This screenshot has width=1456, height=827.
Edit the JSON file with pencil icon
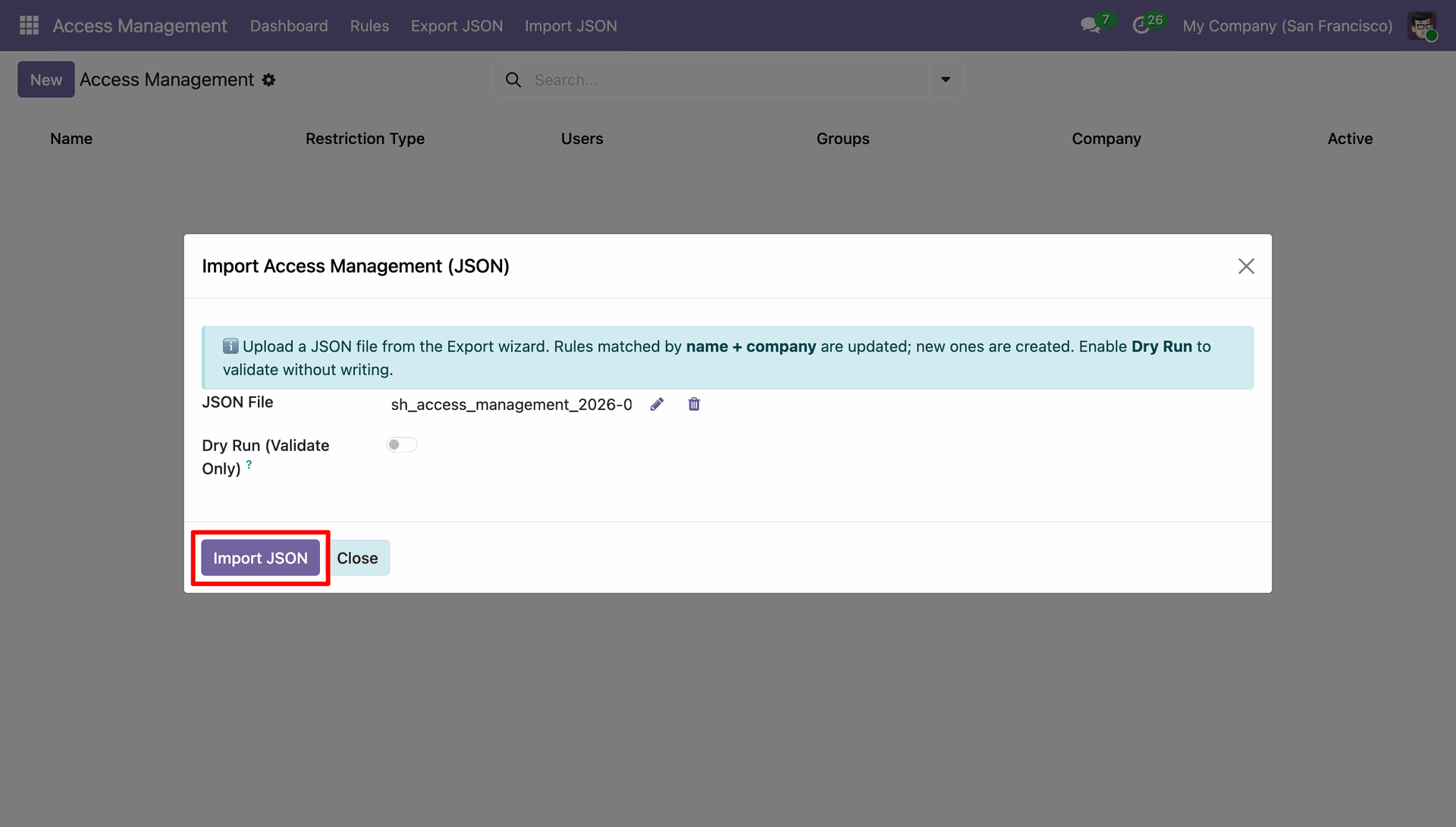click(x=657, y=404)
